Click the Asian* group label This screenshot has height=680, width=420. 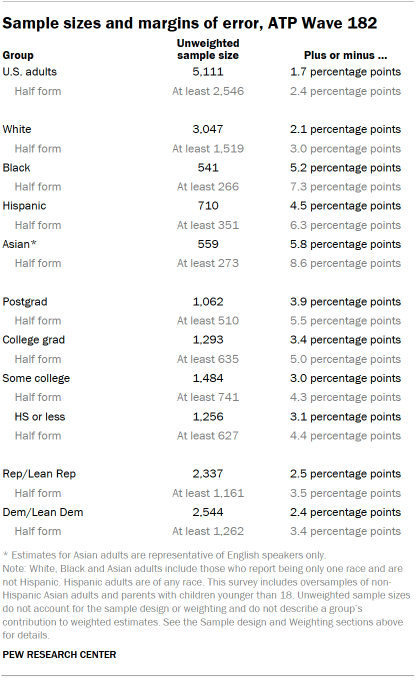[20, 244]
